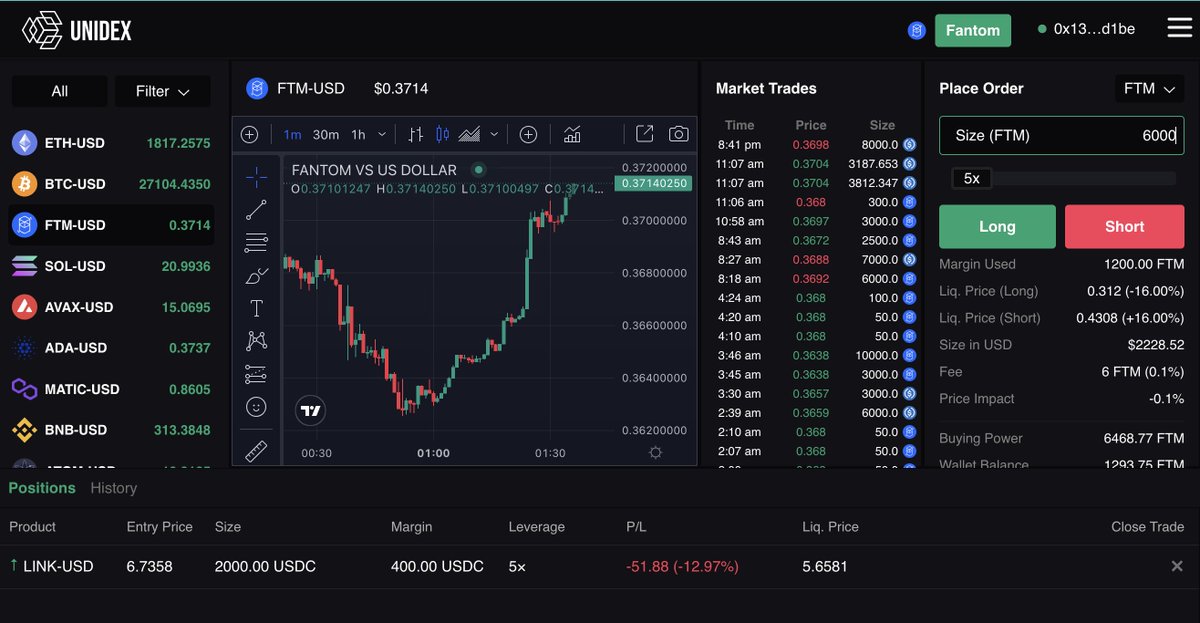
Task: Open the emoji icons tool
Action: [x=256, y=407]
